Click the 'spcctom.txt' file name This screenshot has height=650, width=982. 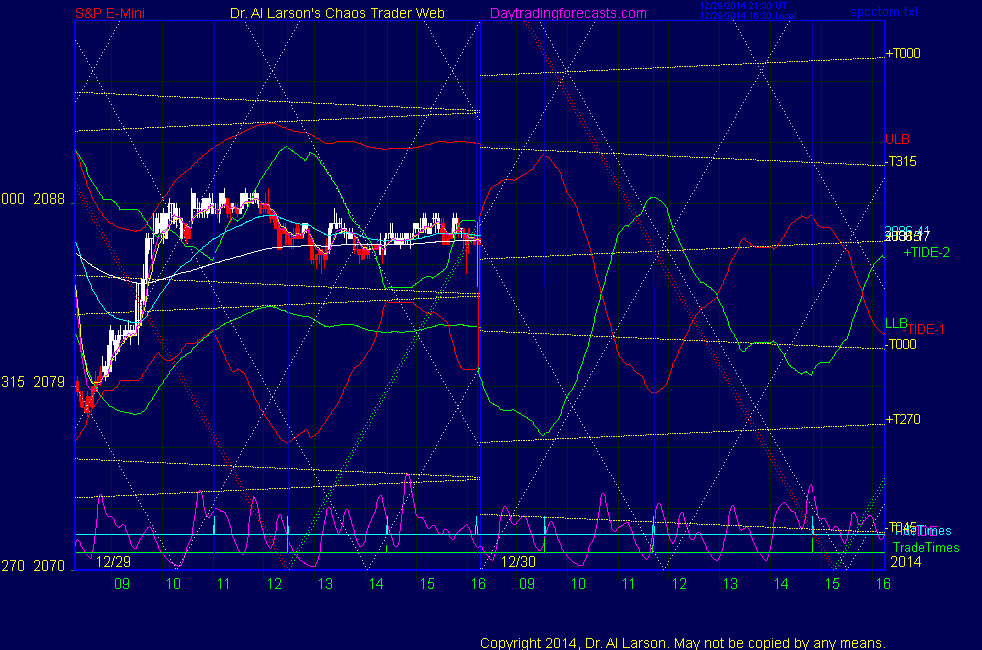pos(884,12)
